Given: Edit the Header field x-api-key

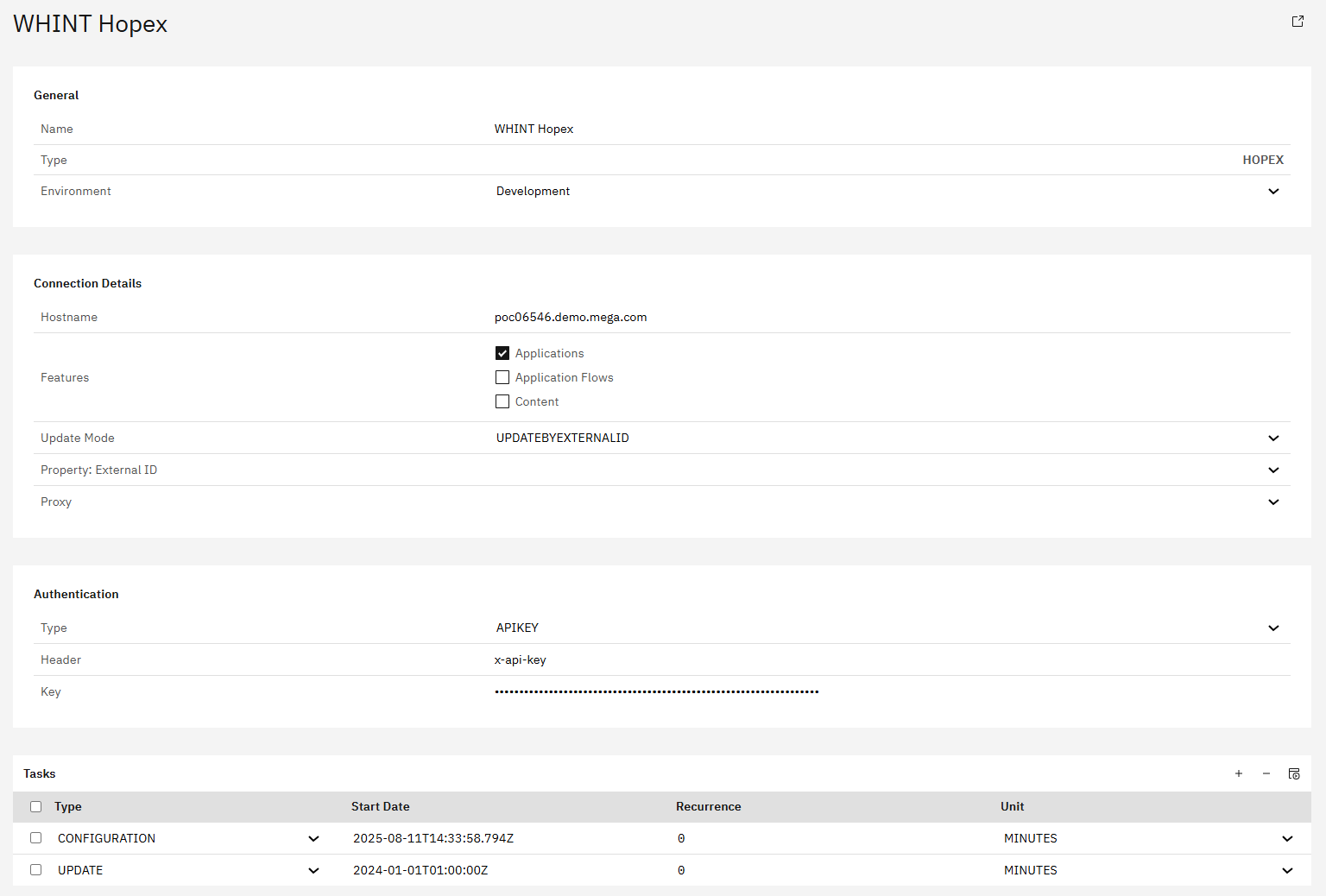Looking at the screenshot, I should 890,659.
